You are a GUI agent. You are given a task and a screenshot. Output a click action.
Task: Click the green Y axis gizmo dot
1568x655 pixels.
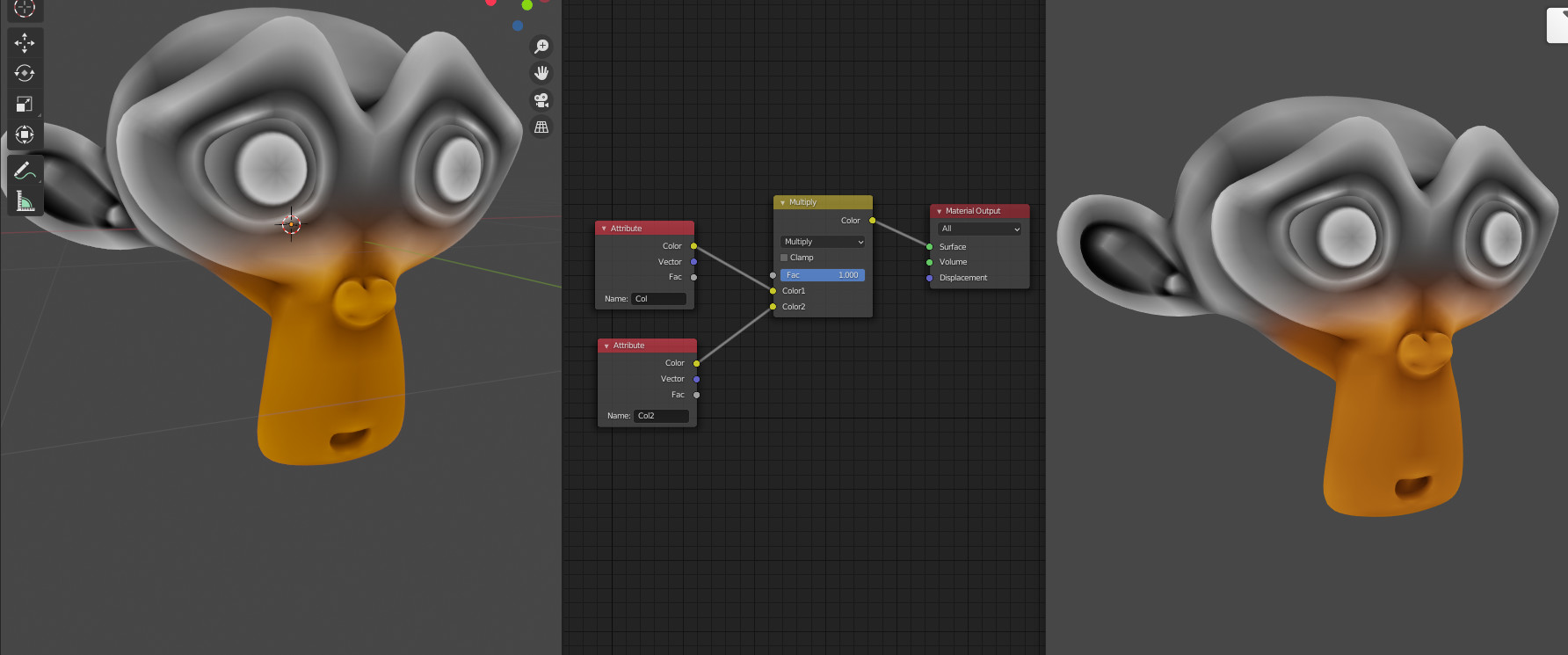click(527, 4)
